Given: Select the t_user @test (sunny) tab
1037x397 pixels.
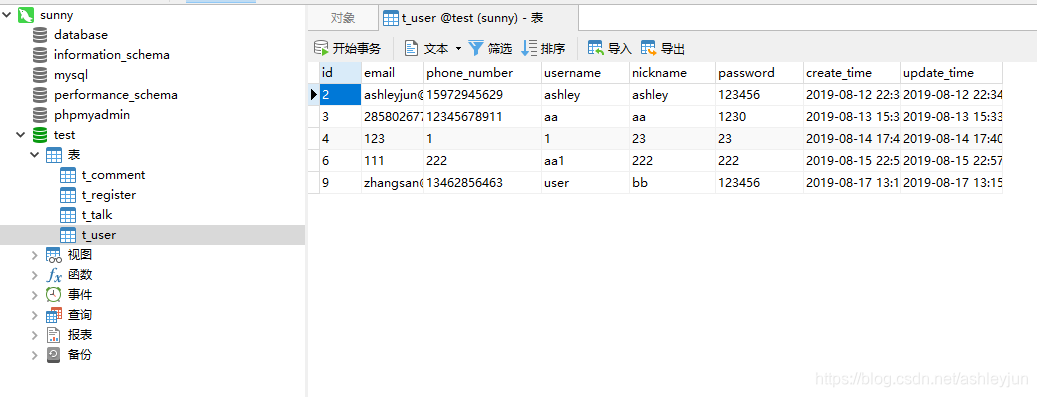Looking at the screenshot, I should point(478,18).
